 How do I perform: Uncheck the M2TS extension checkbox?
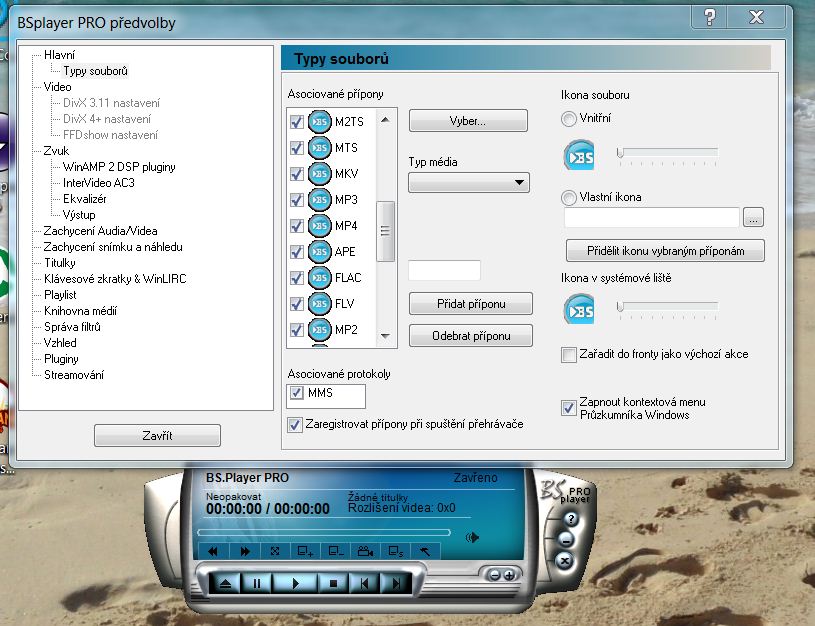(x=296, y=122)
